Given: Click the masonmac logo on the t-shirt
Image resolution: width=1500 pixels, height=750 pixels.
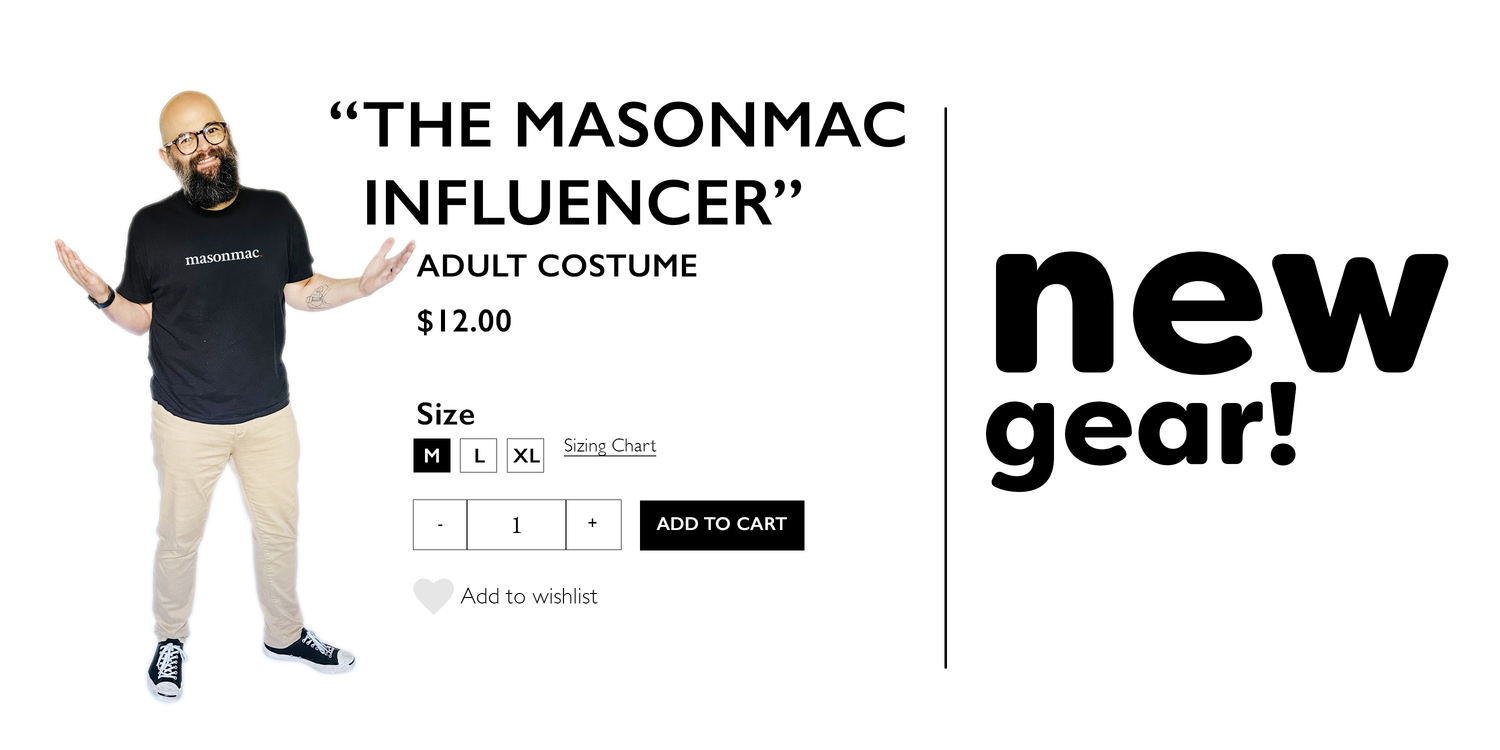Looking at the screenshot, I should (x=222, y=258).
